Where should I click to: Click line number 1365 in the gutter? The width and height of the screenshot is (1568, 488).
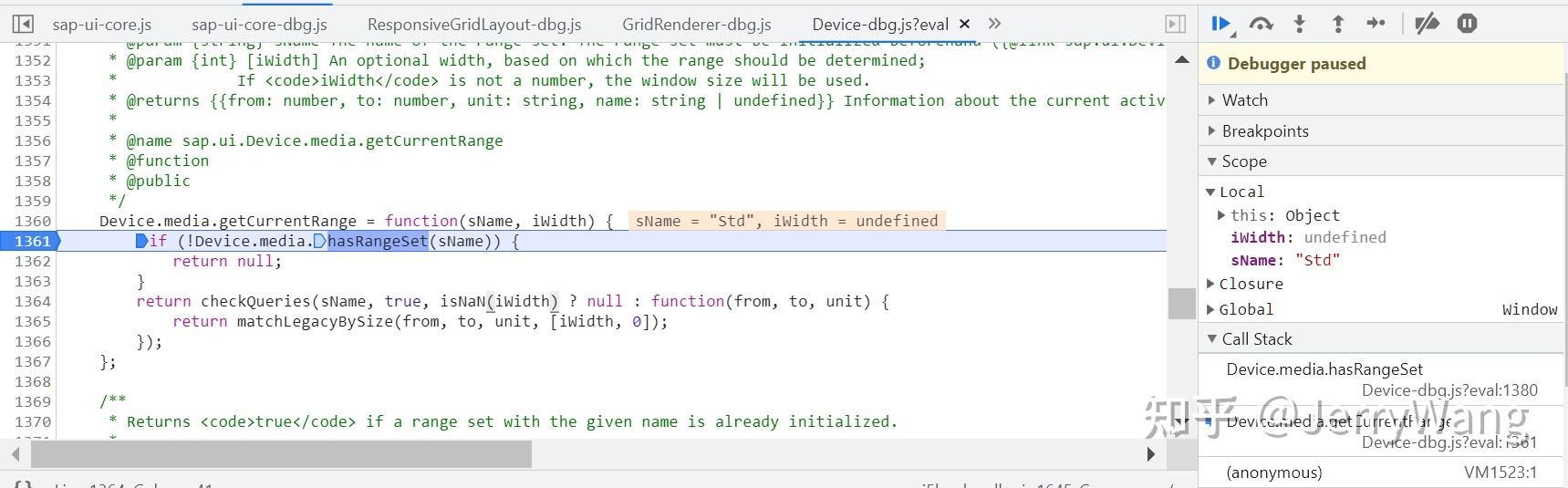[32, 321]
